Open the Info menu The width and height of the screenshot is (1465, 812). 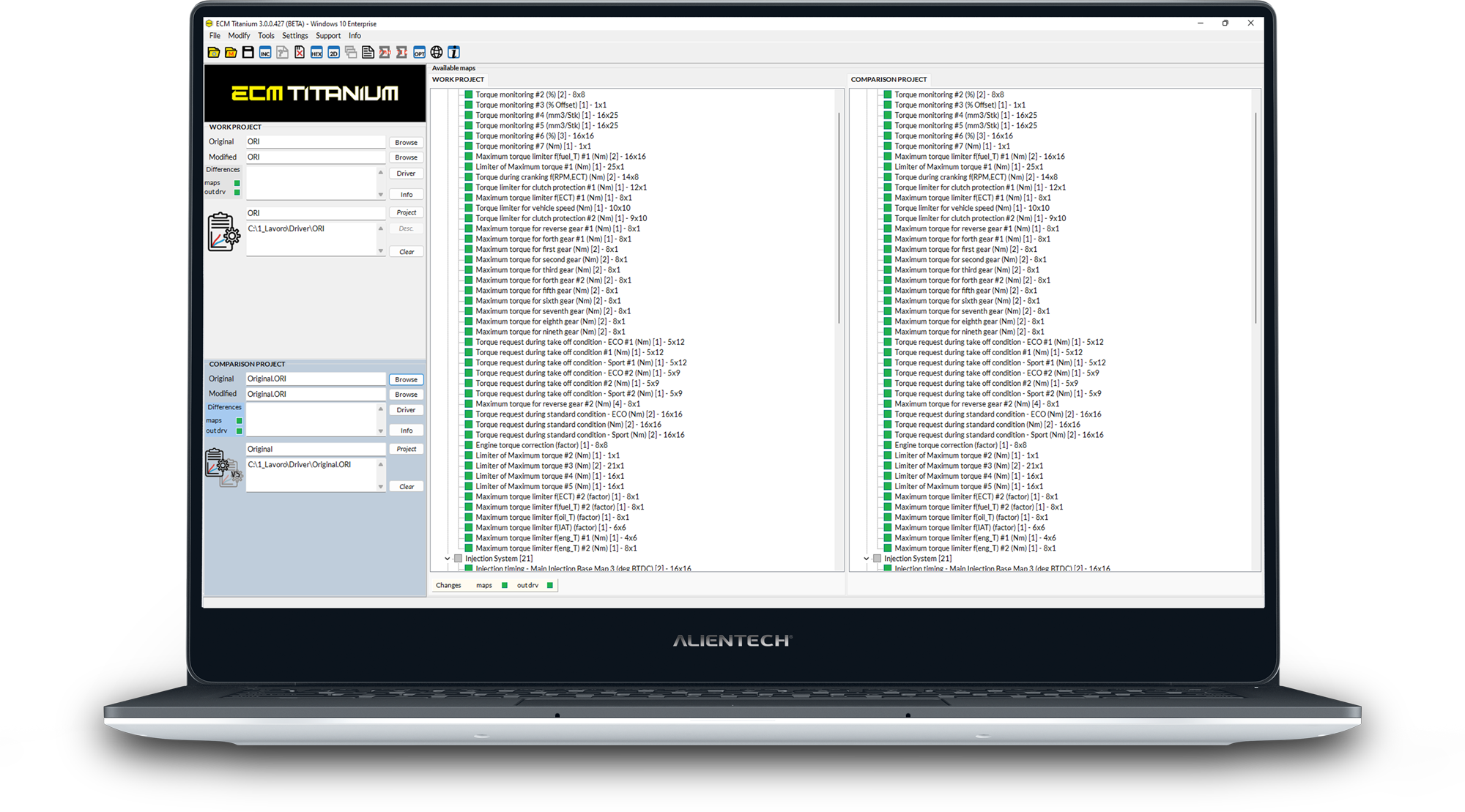tap(355, 36)
